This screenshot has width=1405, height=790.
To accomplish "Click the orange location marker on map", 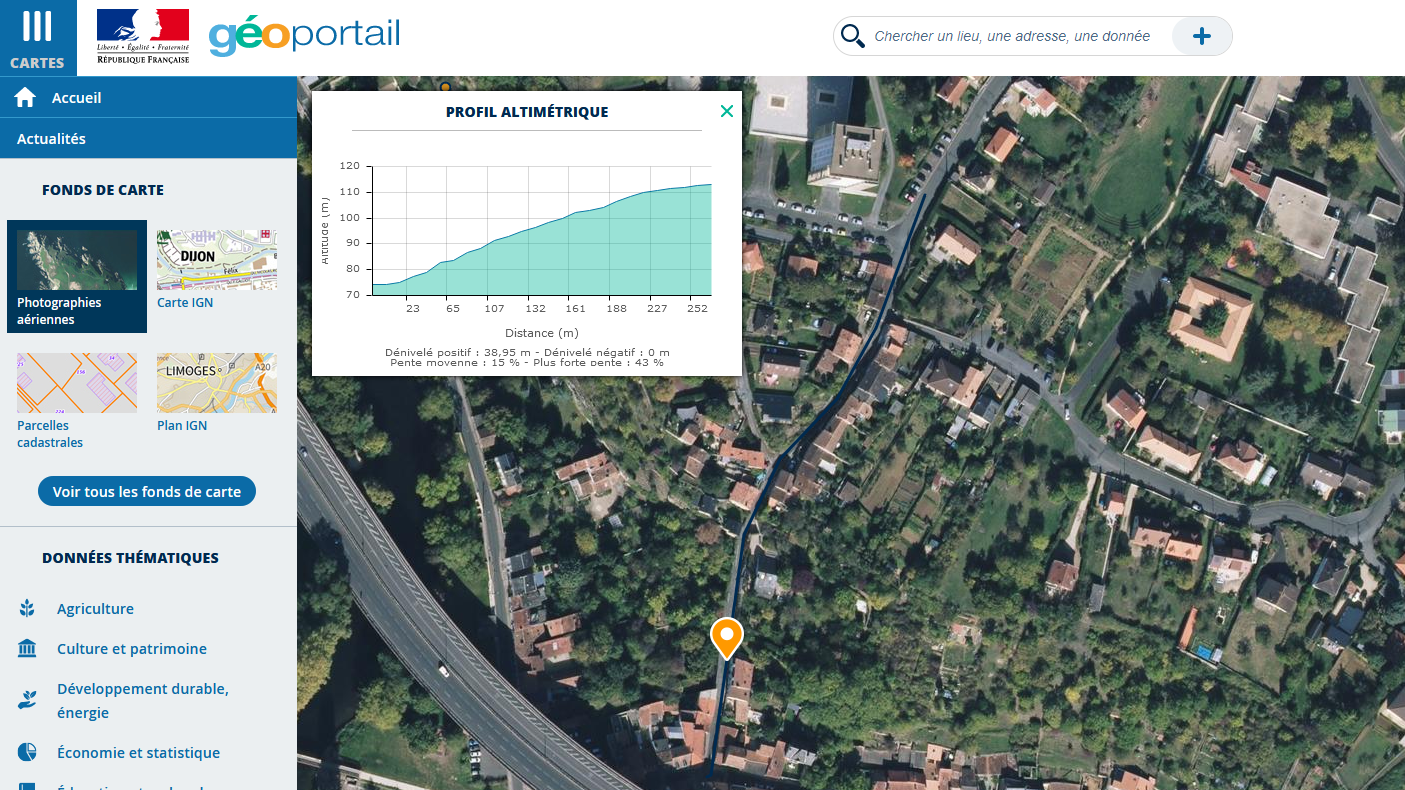I will 726,636.
